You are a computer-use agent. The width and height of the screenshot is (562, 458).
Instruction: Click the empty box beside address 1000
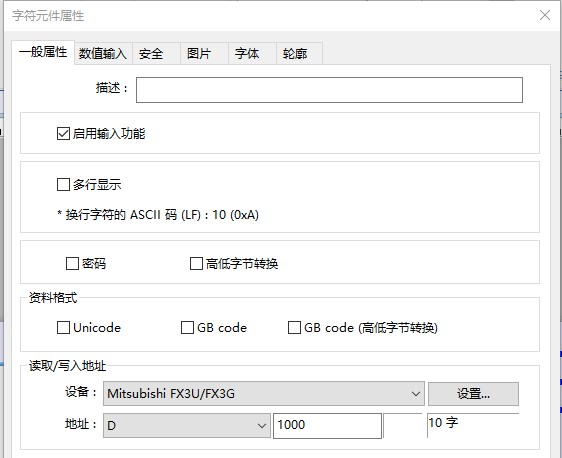coord(403,425)
